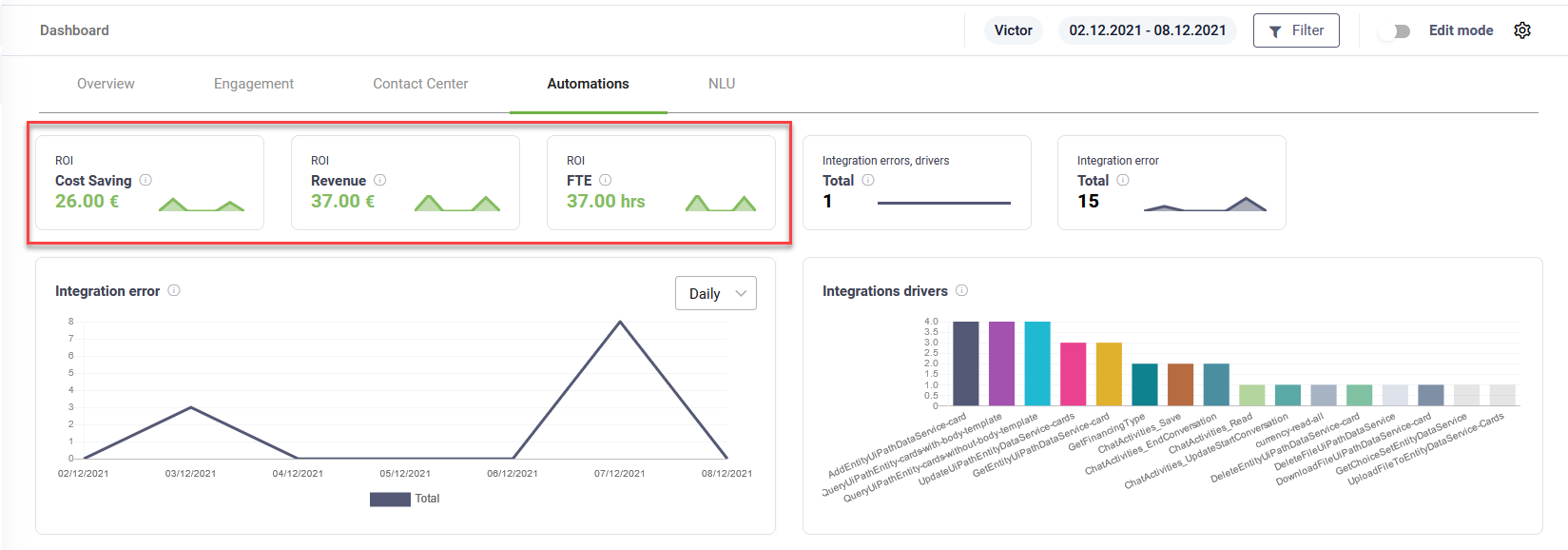
Task: Open the Contact Center tab
Action: tap(420, 84)
